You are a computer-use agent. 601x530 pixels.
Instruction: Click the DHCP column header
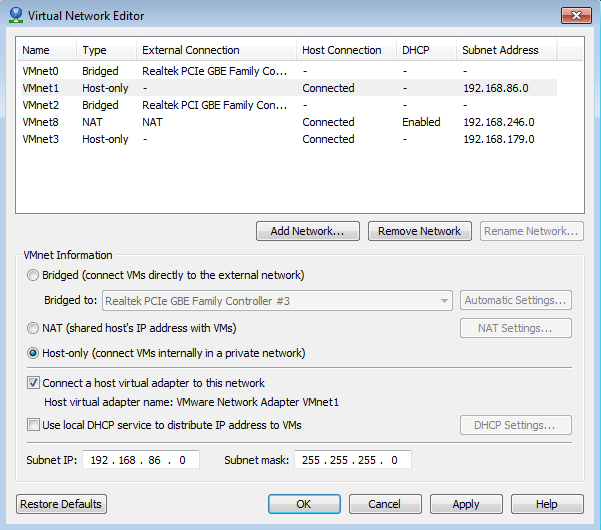click(x=423, y=50)
